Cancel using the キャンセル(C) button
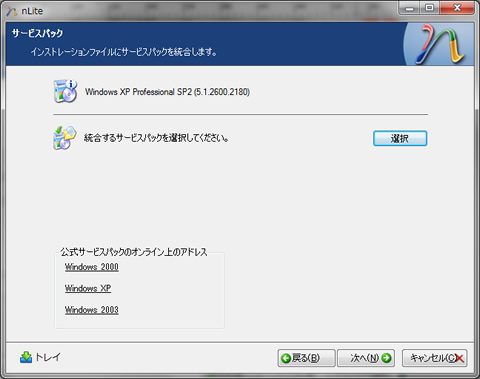Image resolution: width=480 pixels, height=379 pixels. (x=434, y=358)
